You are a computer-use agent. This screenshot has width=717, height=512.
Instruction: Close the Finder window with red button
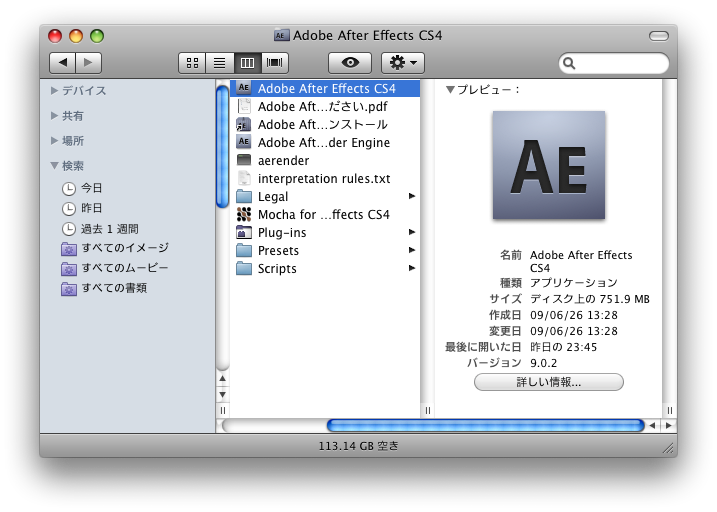(55, 36)
